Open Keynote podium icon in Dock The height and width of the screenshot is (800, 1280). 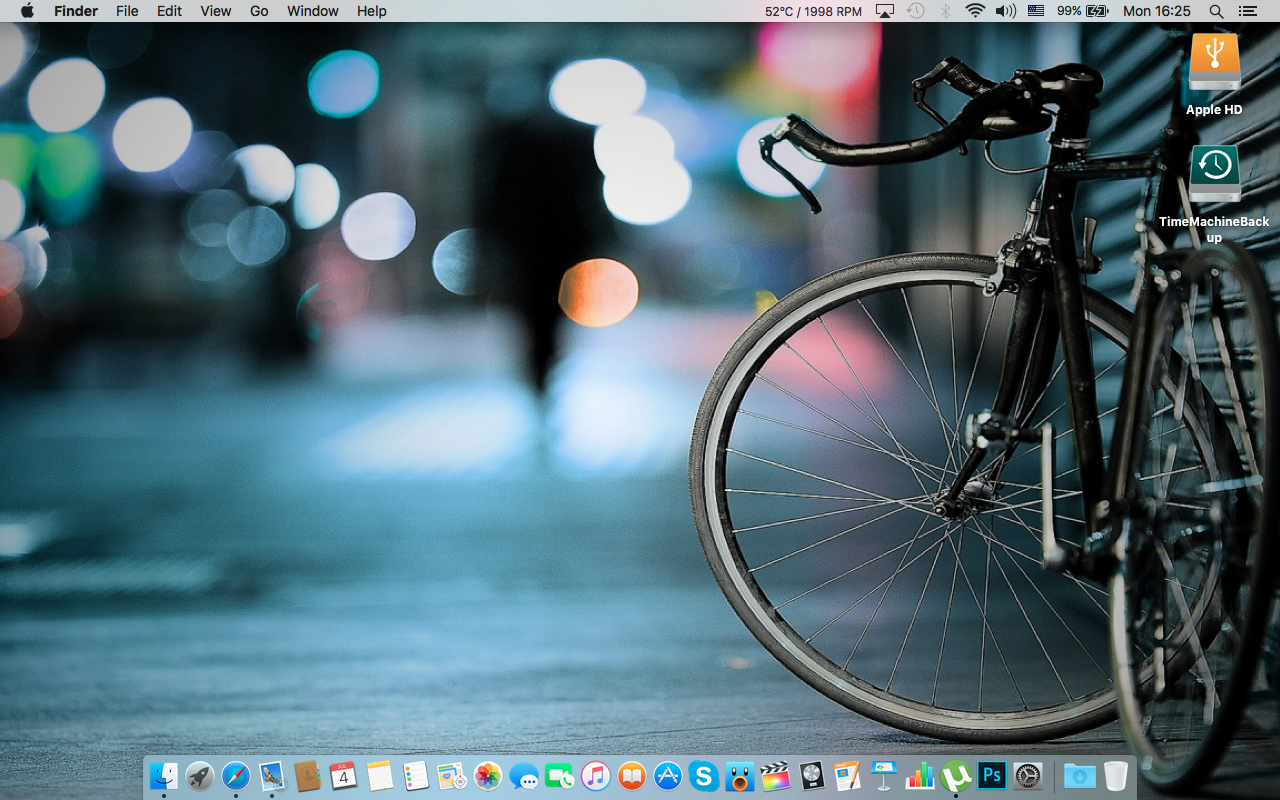click(x=883, y=775)
